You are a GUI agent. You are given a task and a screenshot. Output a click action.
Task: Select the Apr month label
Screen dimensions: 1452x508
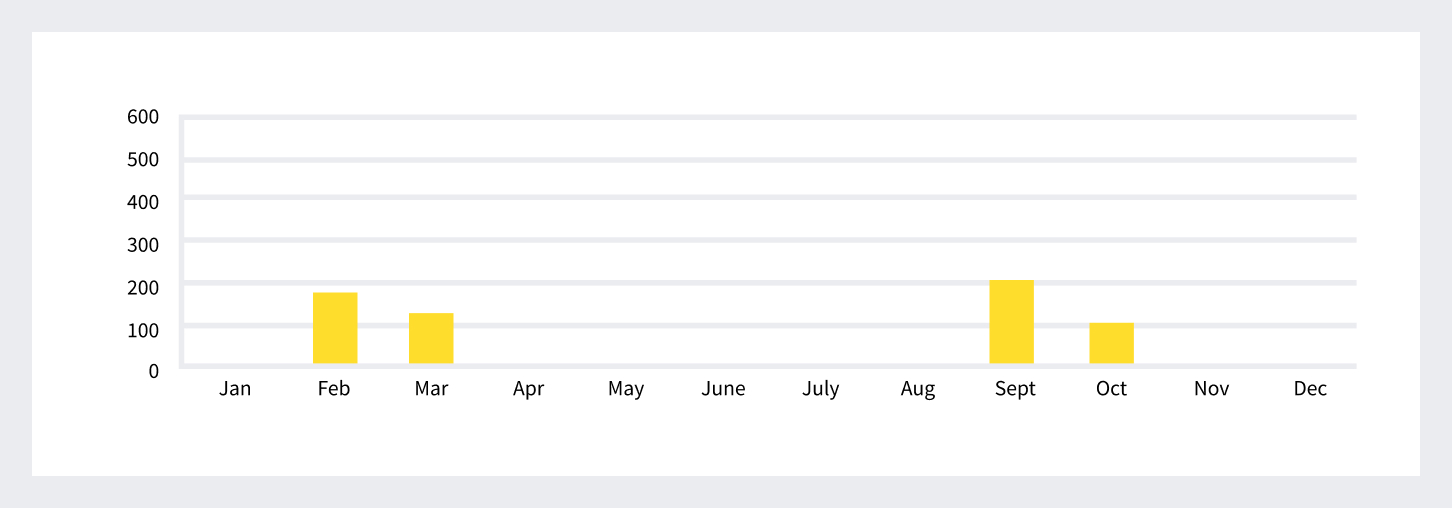528,389
